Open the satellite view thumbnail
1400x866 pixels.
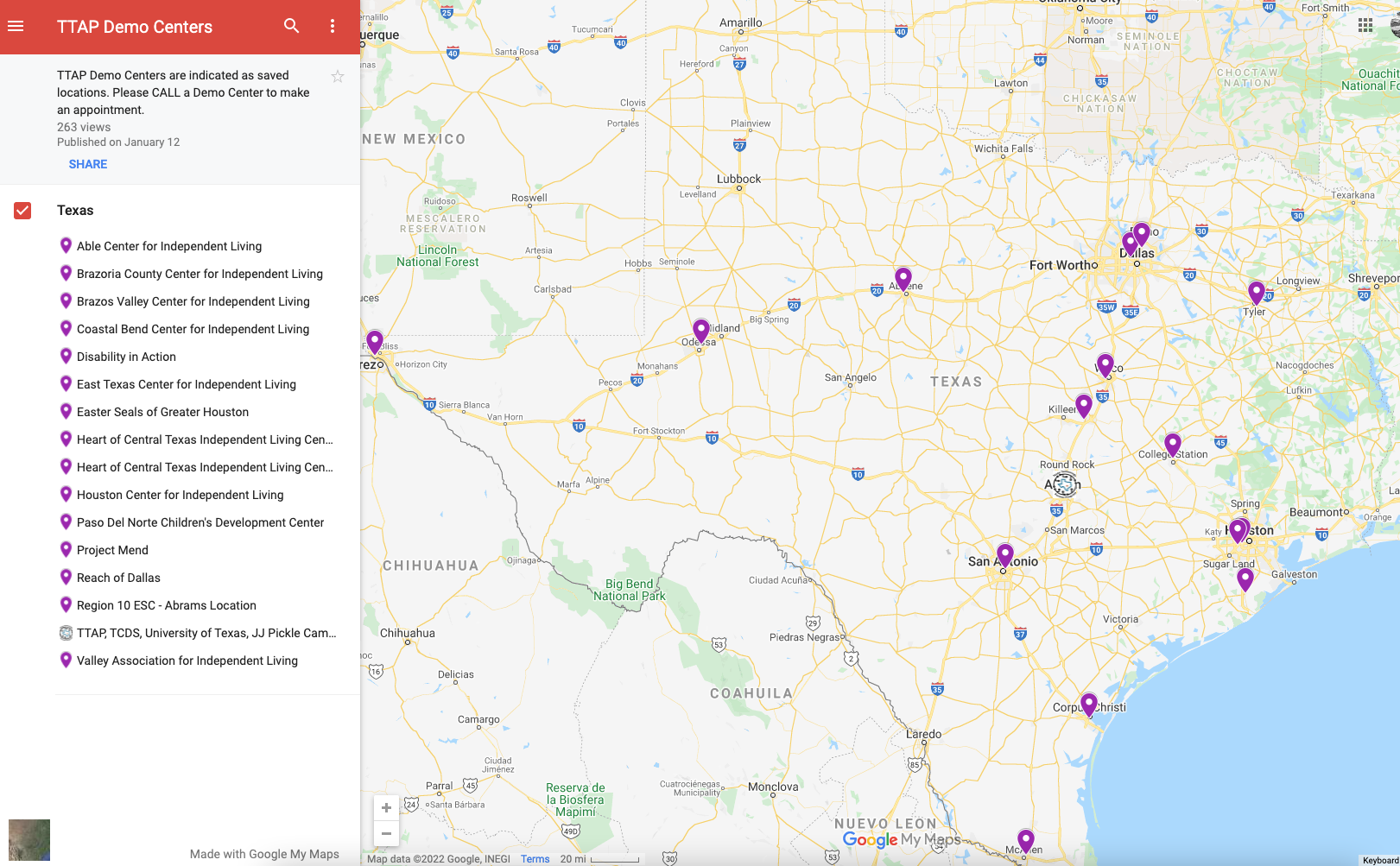point(29,839)
